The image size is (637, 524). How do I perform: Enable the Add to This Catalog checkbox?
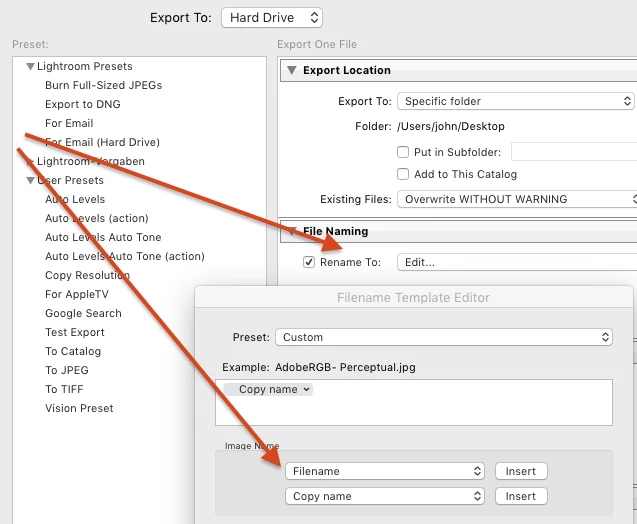[x=403, y=174]
